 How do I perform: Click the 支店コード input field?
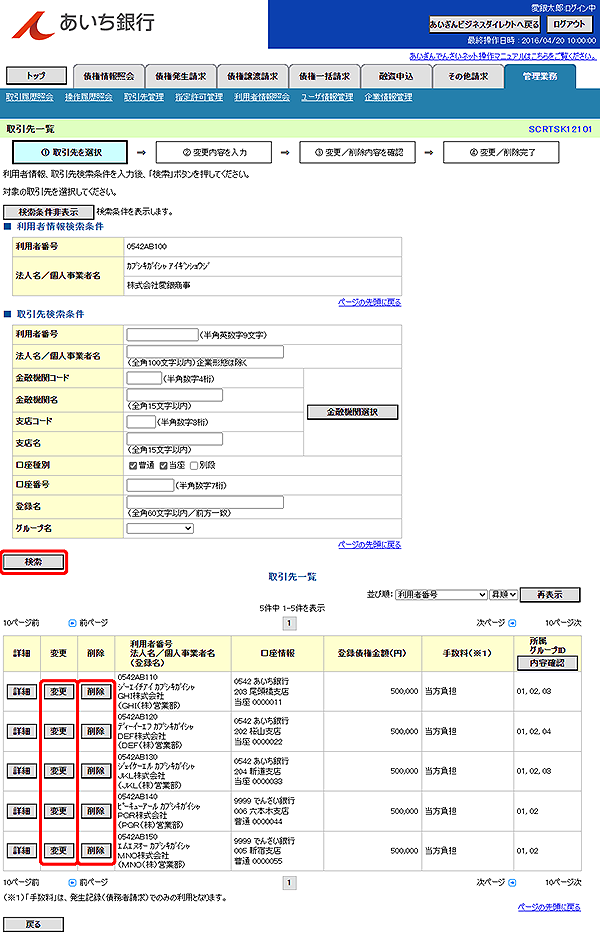click(x=141, y=422)
